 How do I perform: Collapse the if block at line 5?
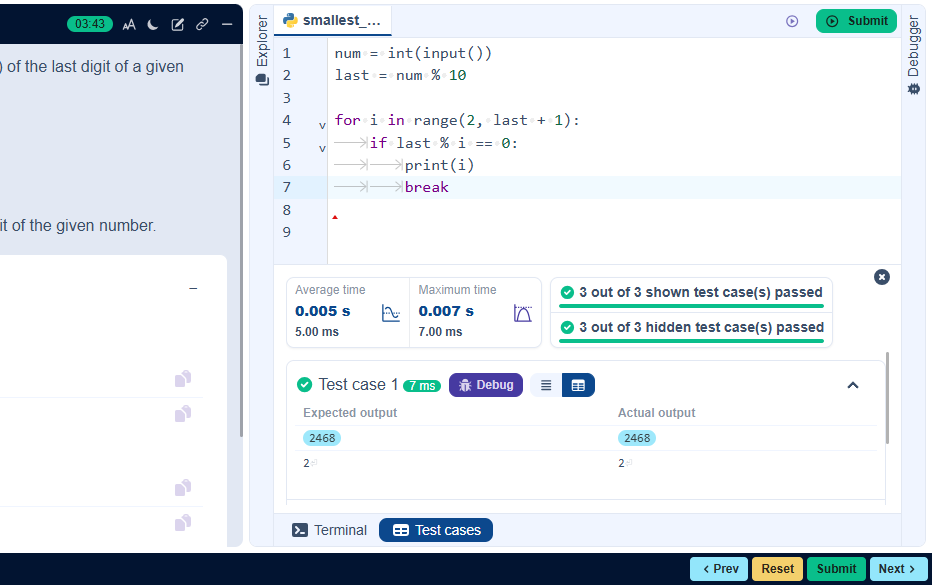tap(322, 147)
